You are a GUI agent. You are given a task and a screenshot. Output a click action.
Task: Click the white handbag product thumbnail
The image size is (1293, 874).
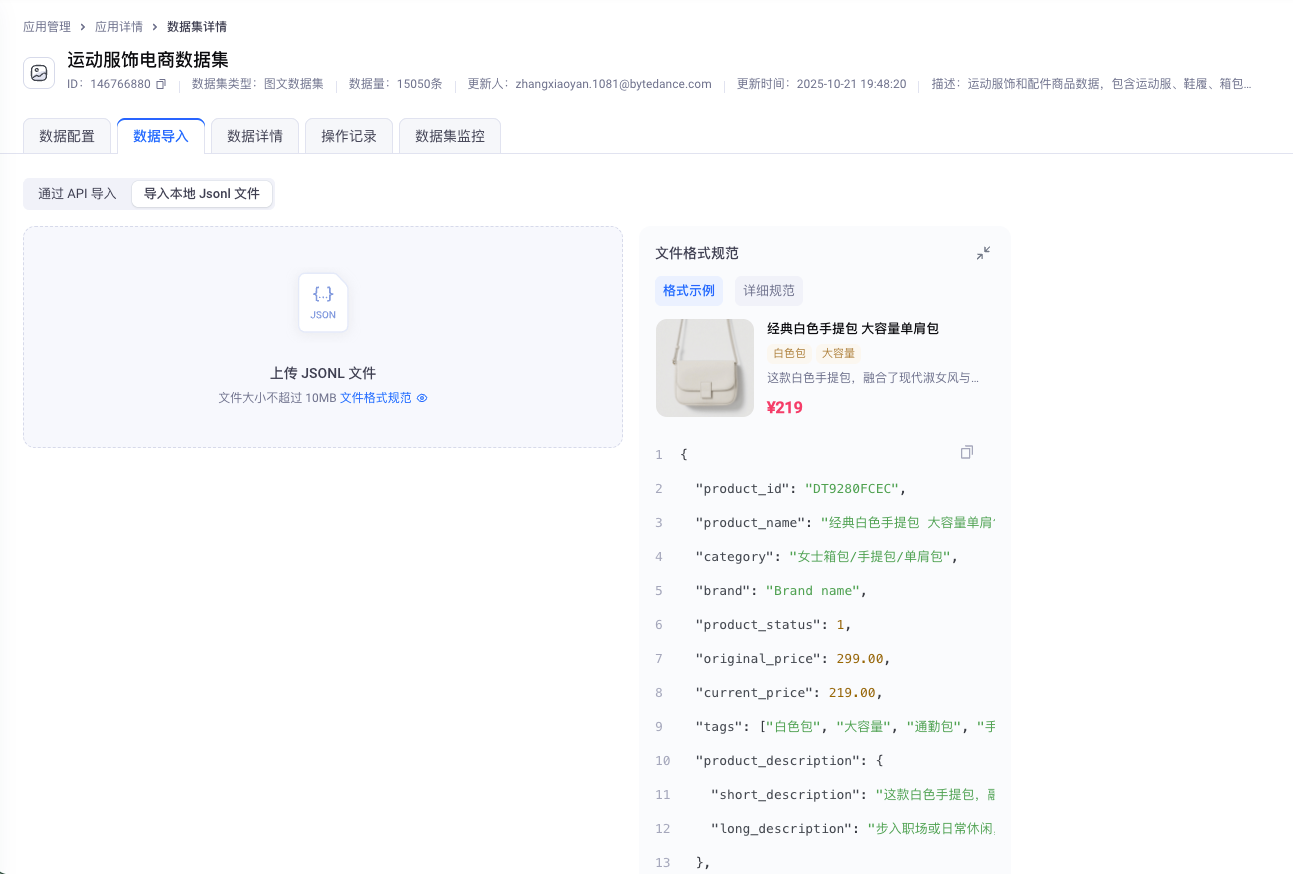(x=705, y=368)
